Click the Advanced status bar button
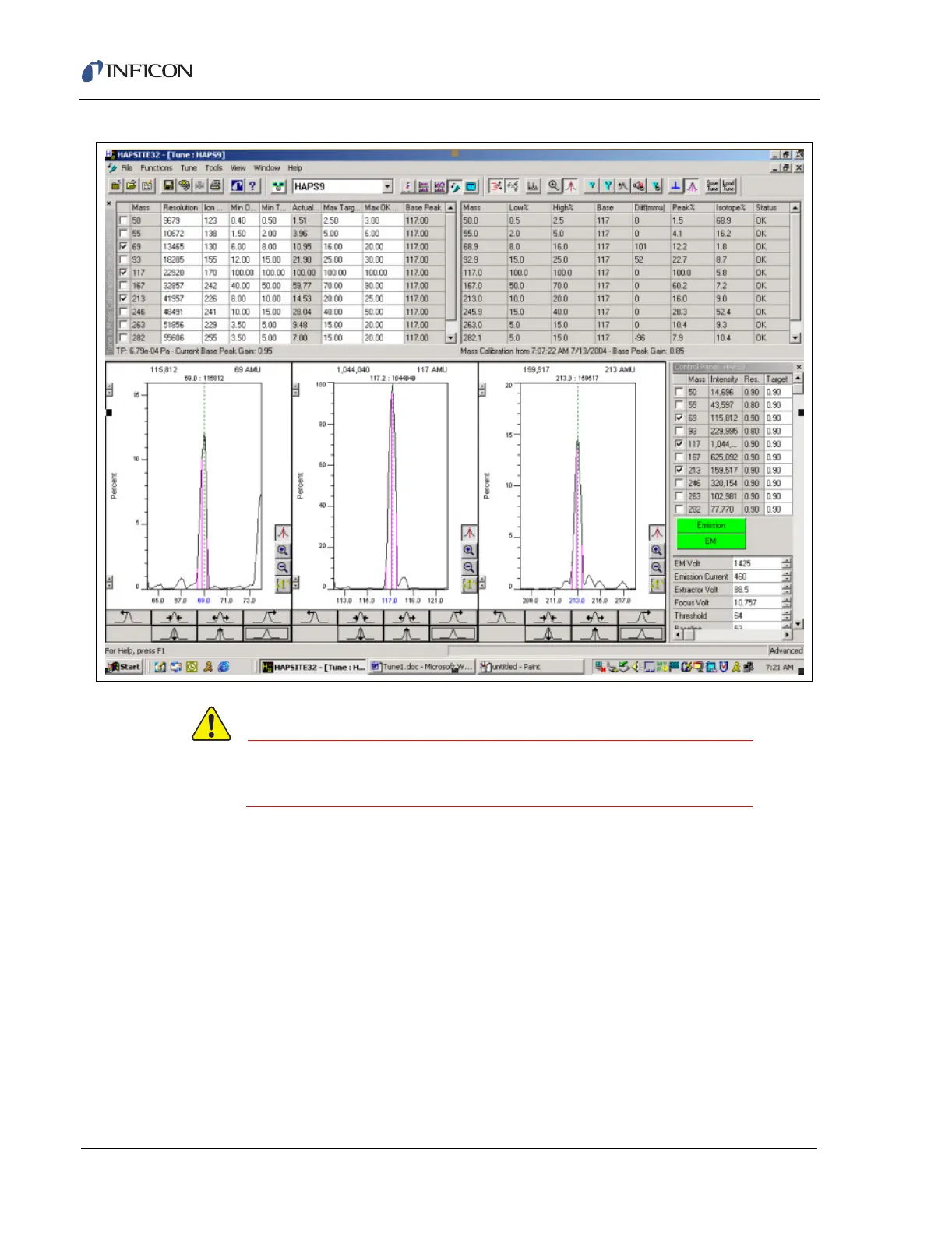 785,651
